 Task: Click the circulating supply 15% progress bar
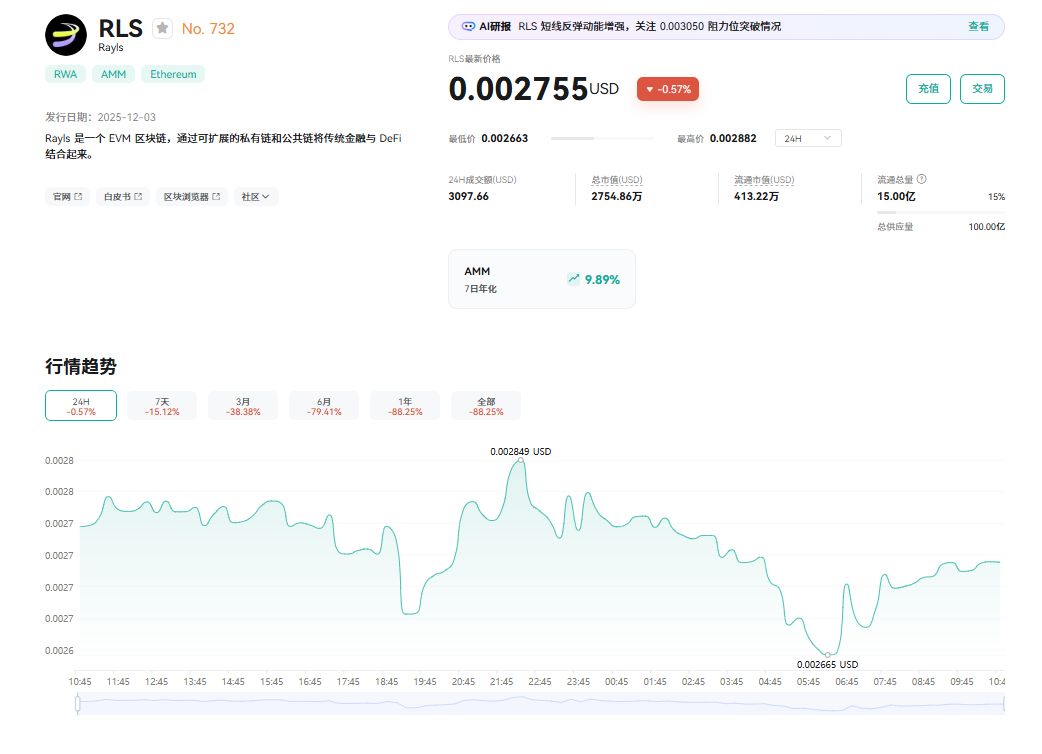point(941,213)
